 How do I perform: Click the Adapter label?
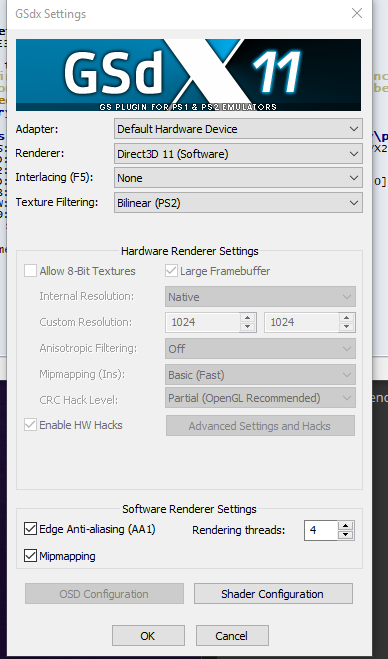(x=37, y=129)
